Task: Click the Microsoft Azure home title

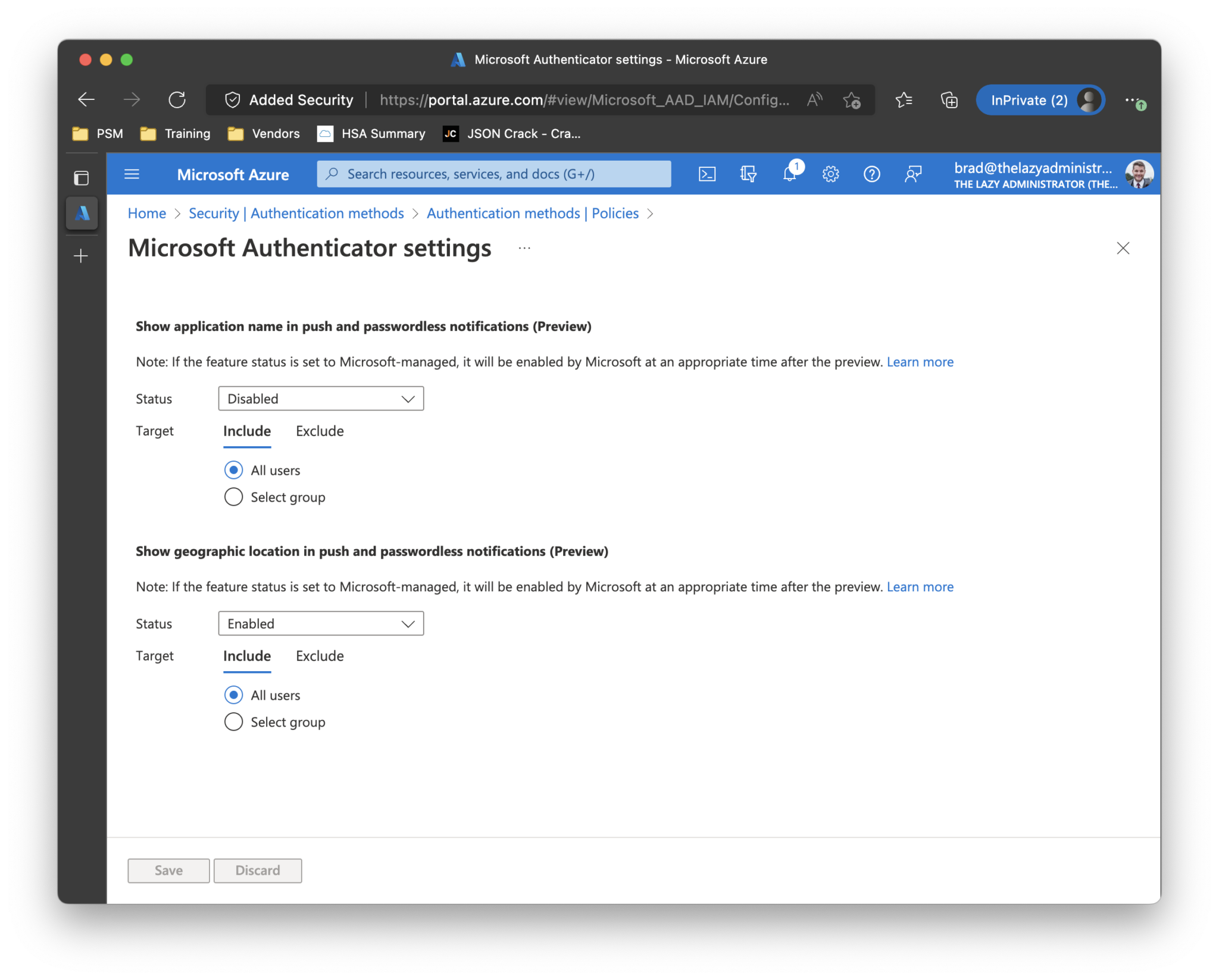Action: (x=233, y=174)
